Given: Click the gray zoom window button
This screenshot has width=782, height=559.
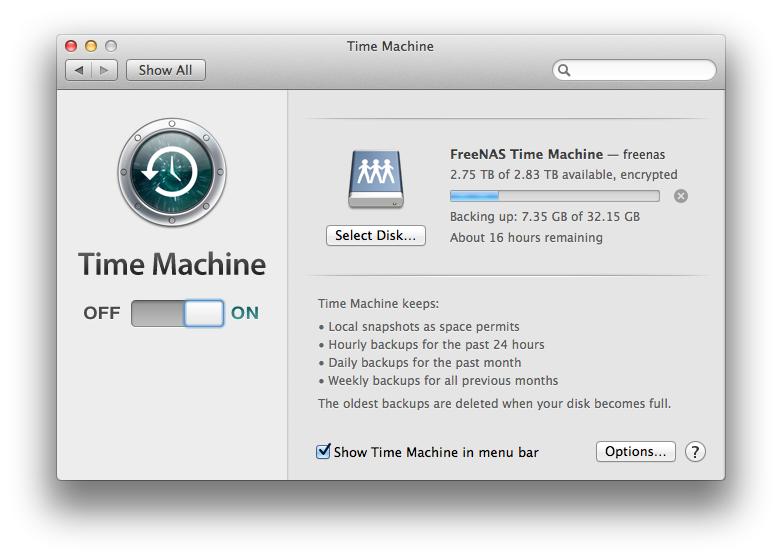Looking at the screenshot, I should pos(111,46).
